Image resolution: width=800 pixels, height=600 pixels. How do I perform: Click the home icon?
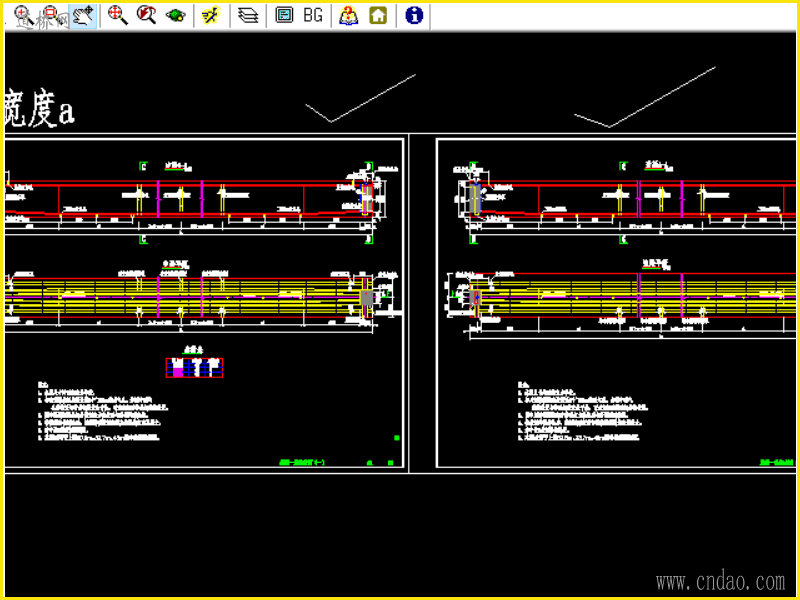[378, 15]
